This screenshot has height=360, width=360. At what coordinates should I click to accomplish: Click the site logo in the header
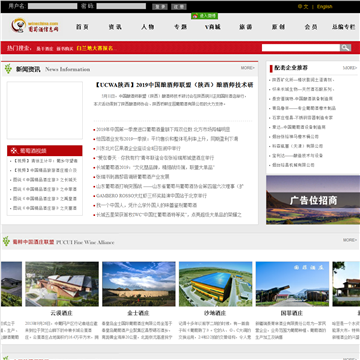click(x=34, y=26)
